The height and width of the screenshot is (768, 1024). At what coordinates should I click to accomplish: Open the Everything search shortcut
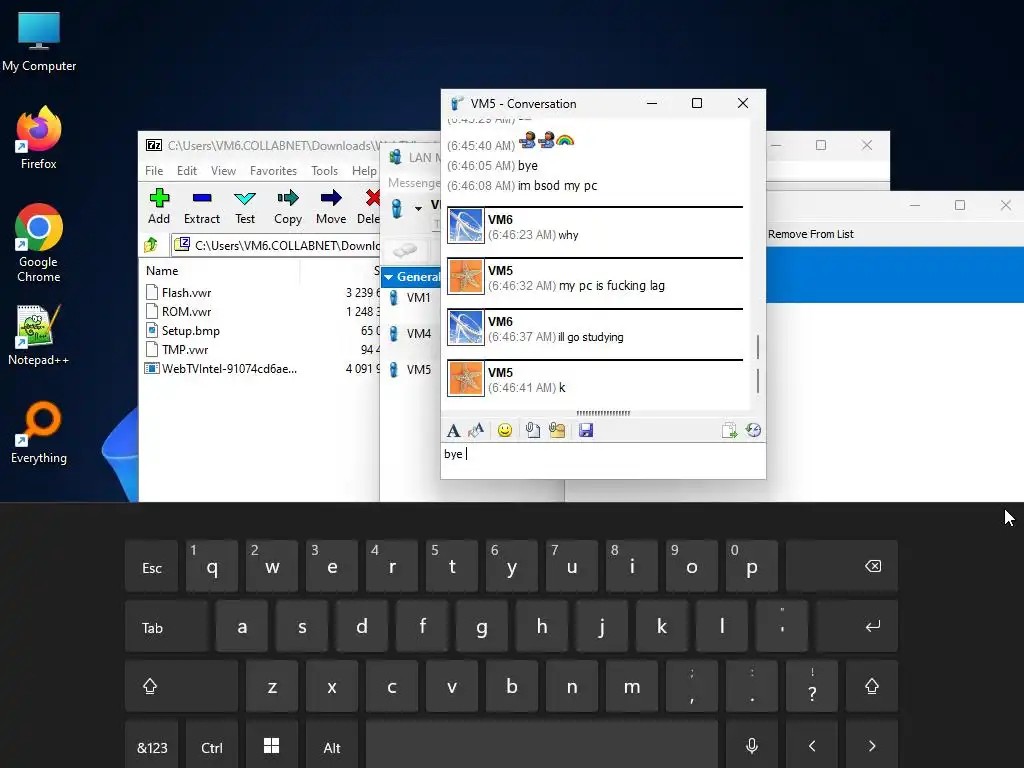tap(39, 433)
